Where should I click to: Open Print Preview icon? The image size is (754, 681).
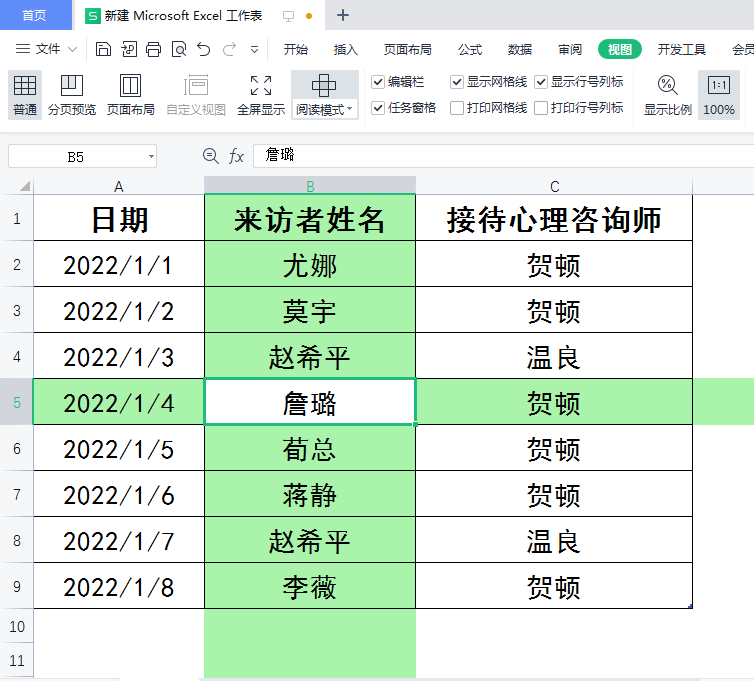(179, 49)
